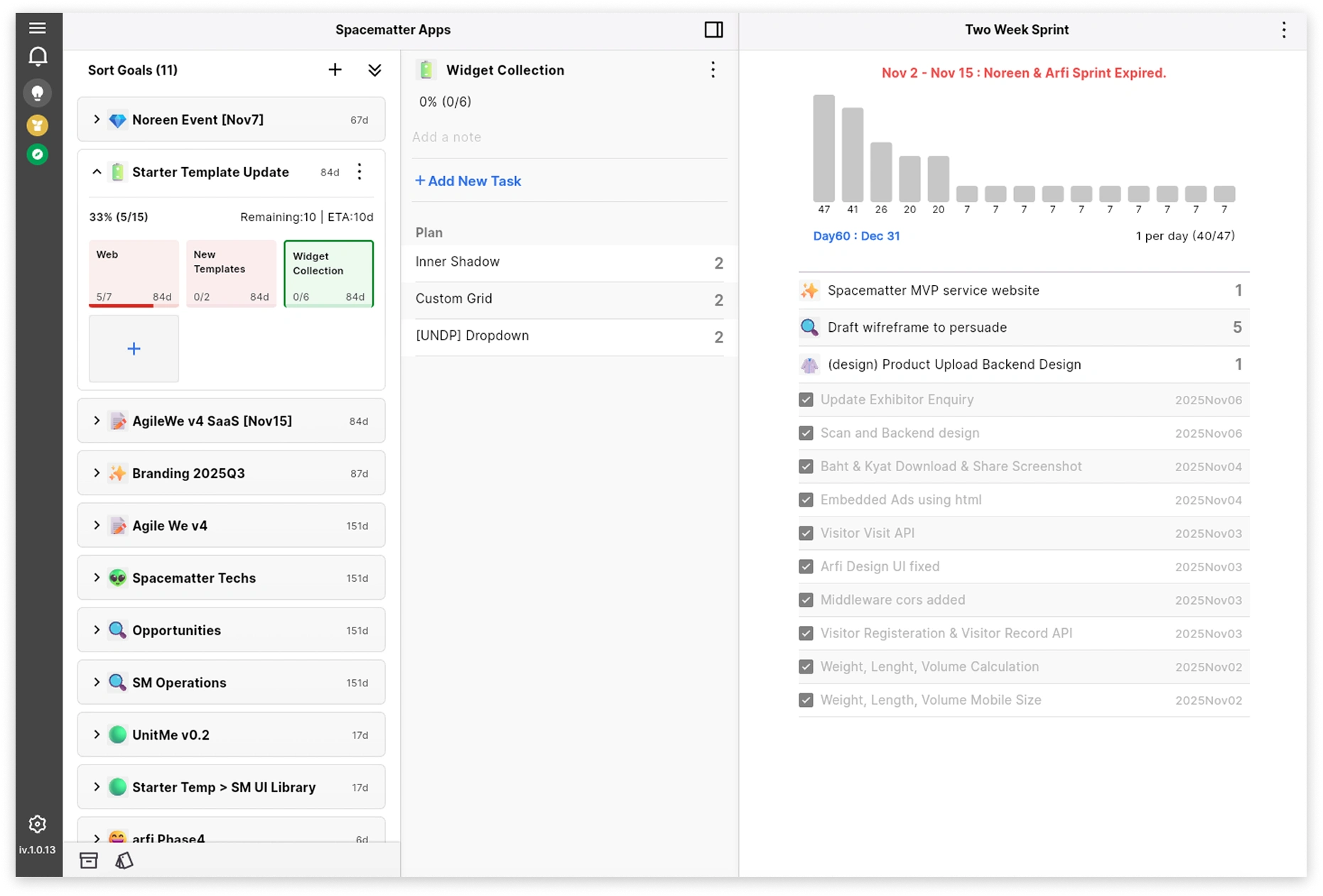Open Draft wireframe to persuade task
The image size is (1323, 896).
(x=1024, y=328)
